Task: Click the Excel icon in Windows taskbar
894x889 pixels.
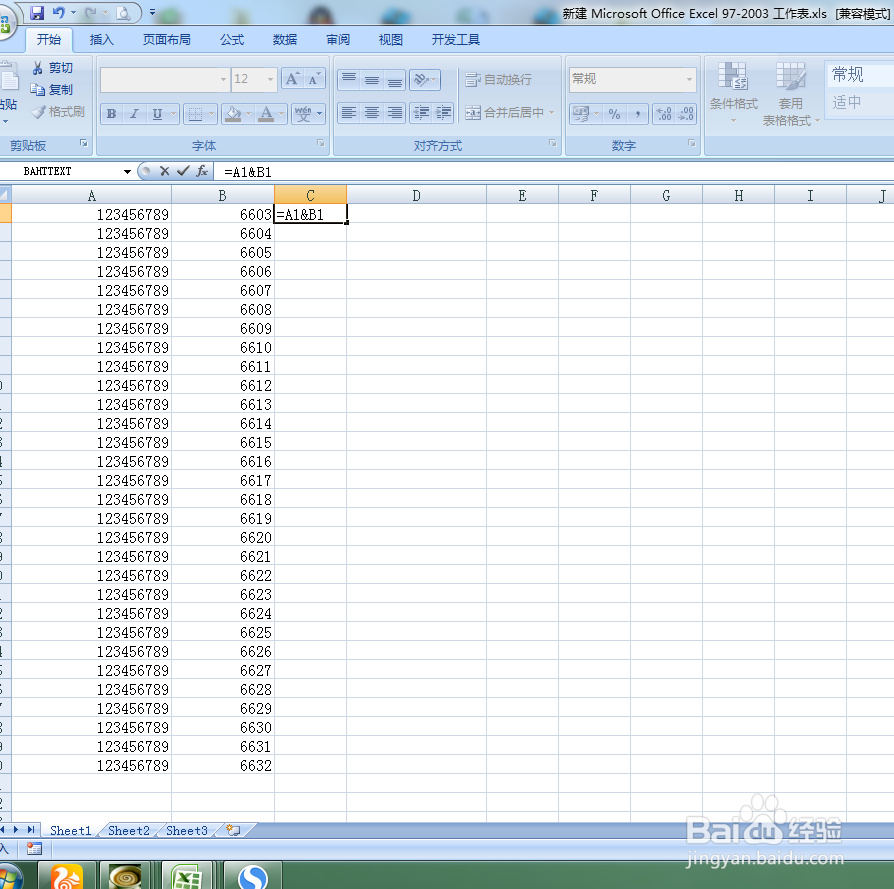Action: click(x=187, y=875)
